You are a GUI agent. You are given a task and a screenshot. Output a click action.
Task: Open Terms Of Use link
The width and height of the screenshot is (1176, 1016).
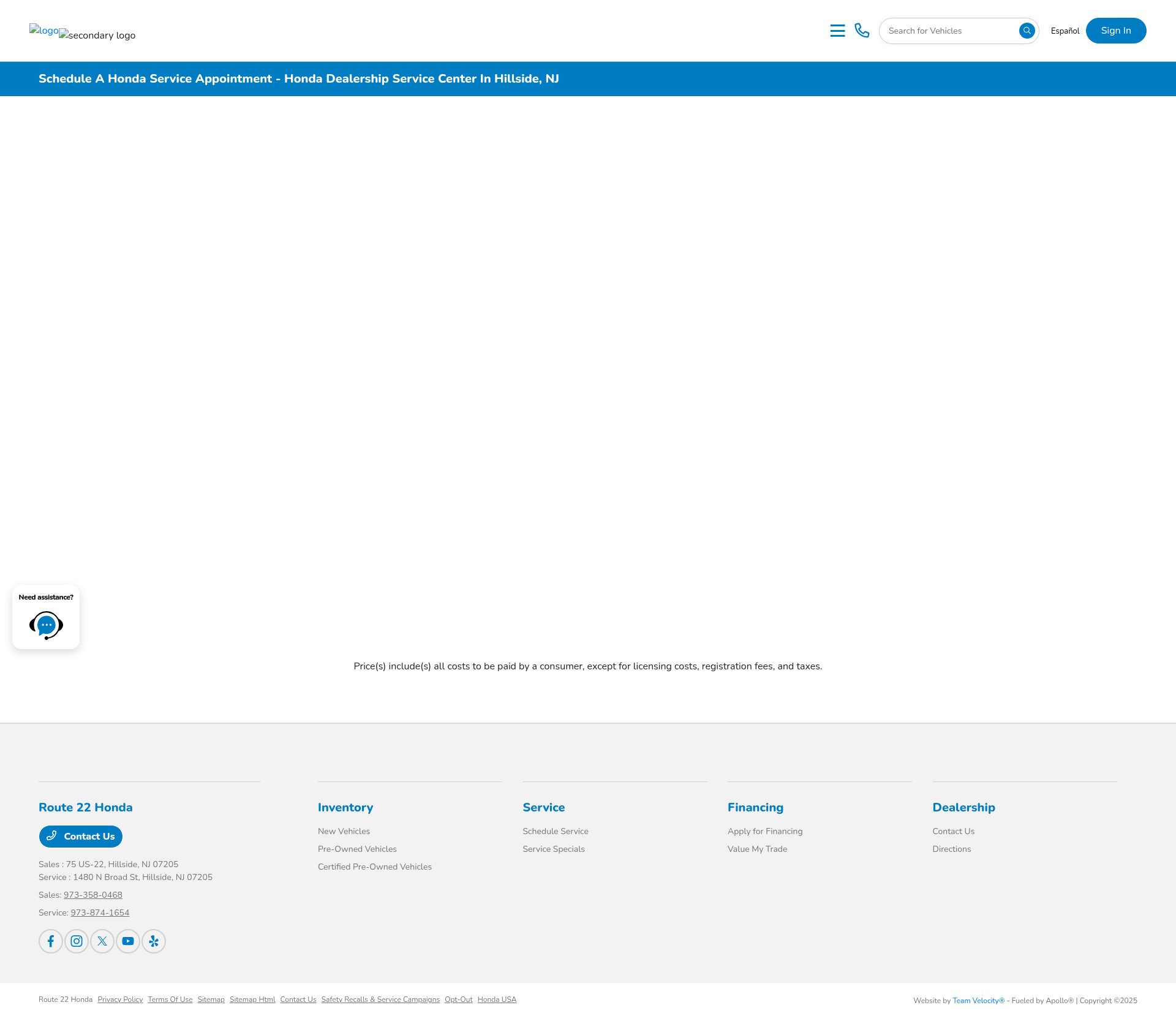[170, 999]
